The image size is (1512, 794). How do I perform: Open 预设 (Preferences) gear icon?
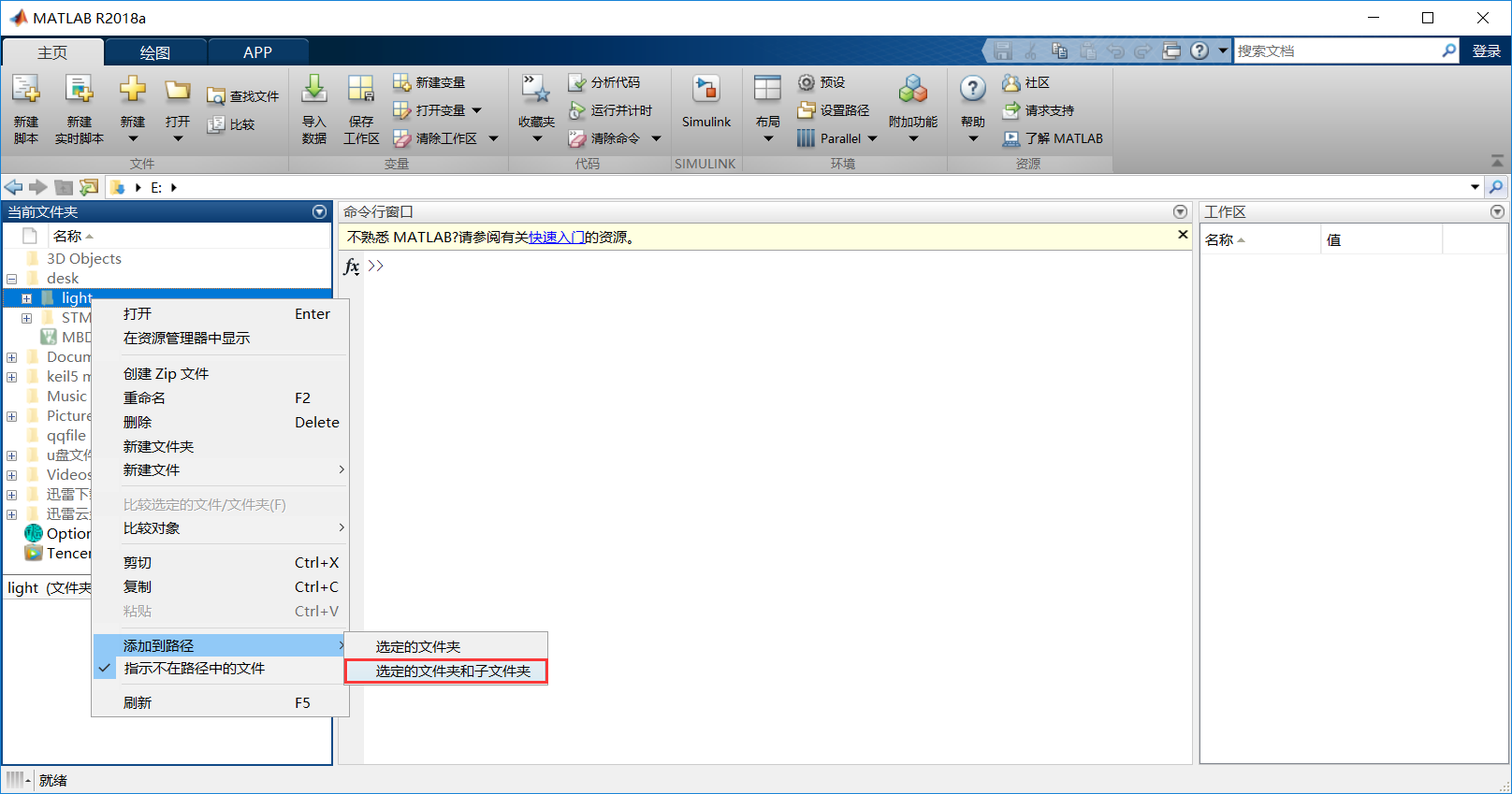(807, 82)
